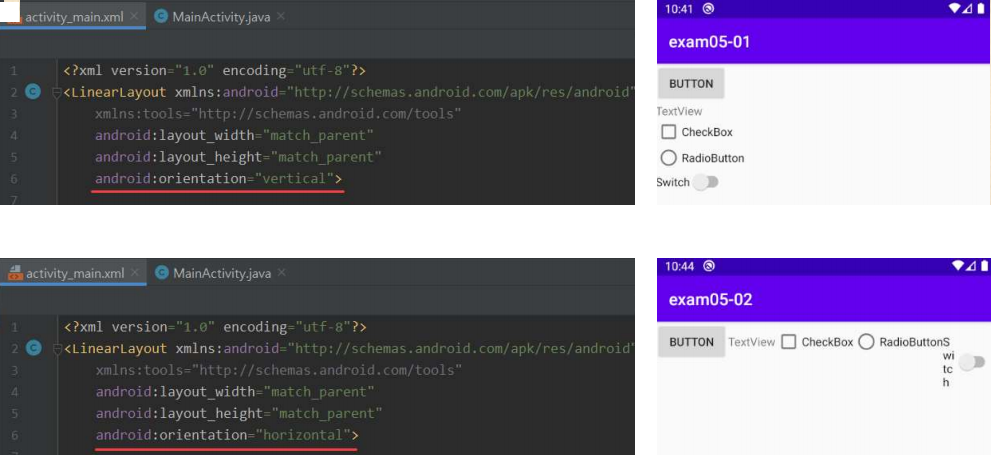Tap BUTTON in exam05-01 app
Screen dimensions: 991x455
coord(691,83)
